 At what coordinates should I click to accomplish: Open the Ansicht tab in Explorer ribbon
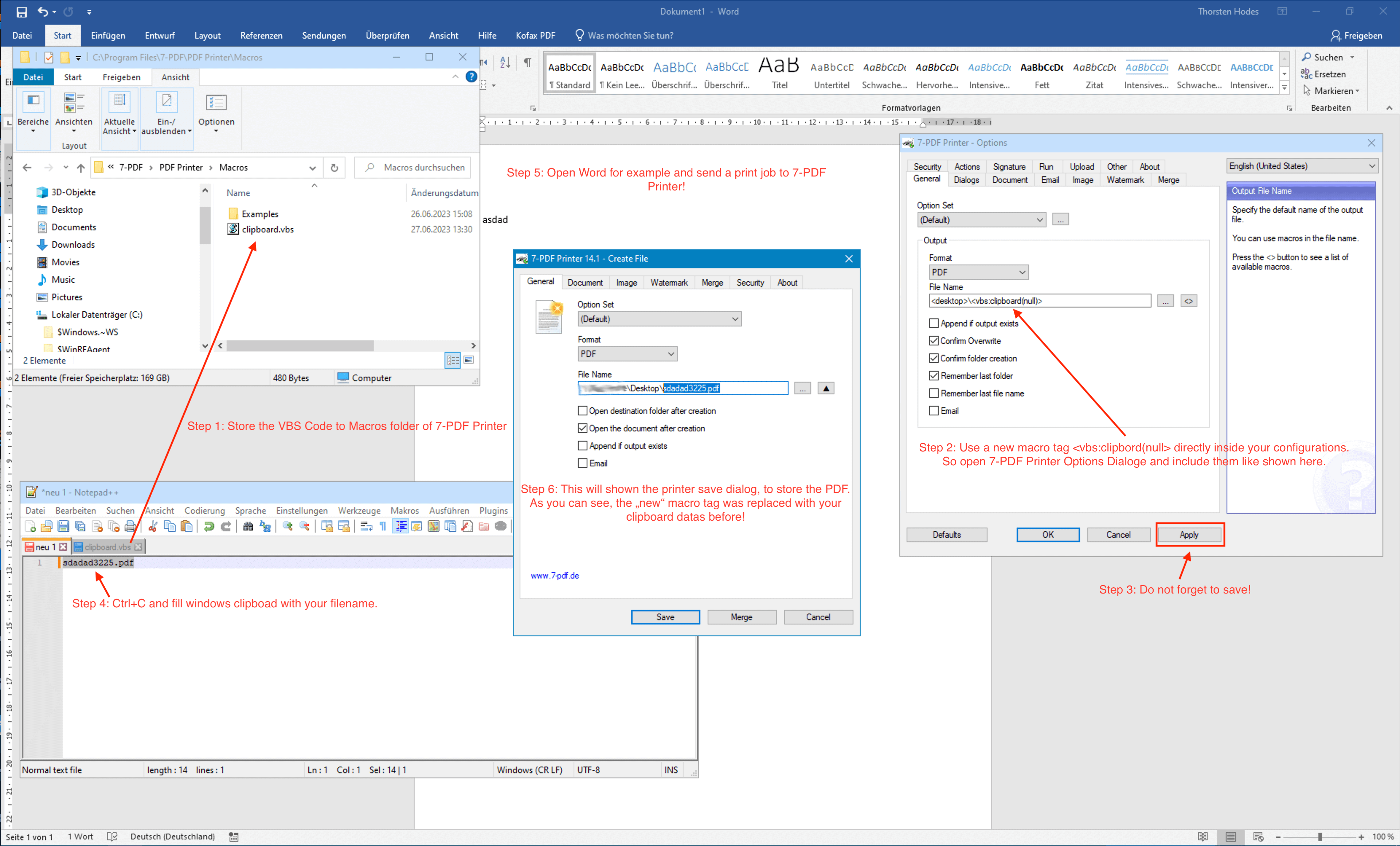click(x=175, y=77)
